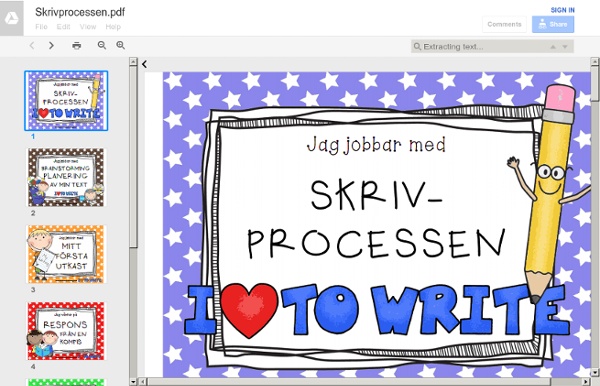
Task: Click document vertical scroll up arrow
Action: [x=595, y=61]
